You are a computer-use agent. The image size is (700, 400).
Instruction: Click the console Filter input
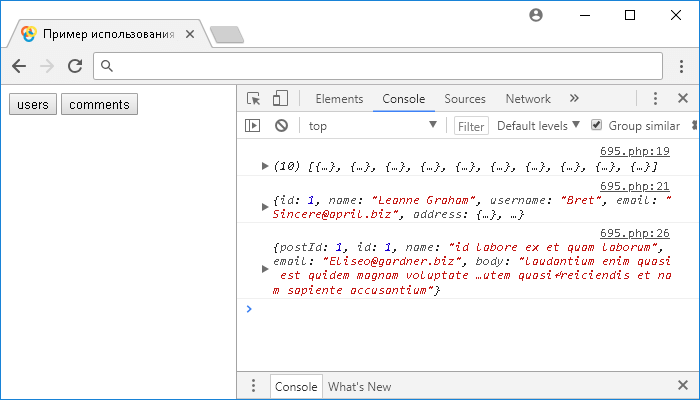(471, 126)
